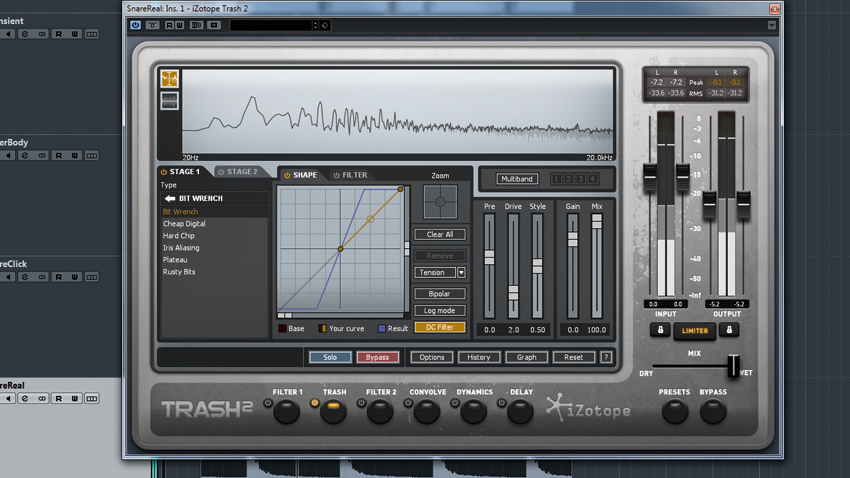Disable the DC Filter toggle

coord(440,327)
